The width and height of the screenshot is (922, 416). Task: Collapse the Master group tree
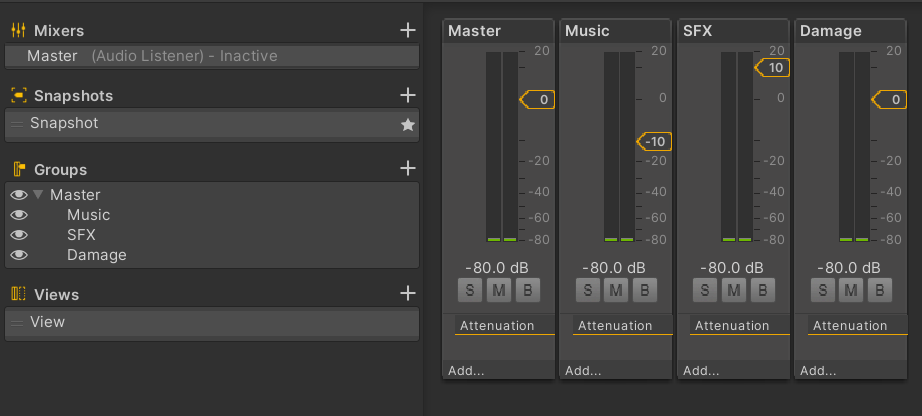[38, 195]
